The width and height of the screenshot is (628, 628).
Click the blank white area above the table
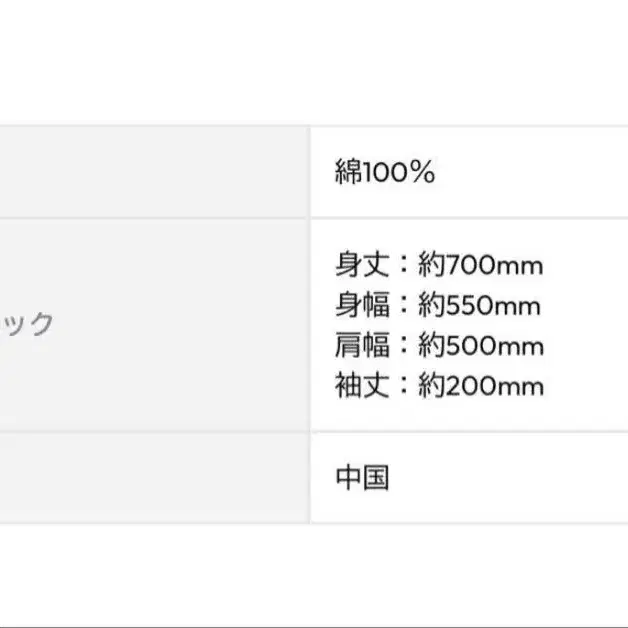pos(314,62)
